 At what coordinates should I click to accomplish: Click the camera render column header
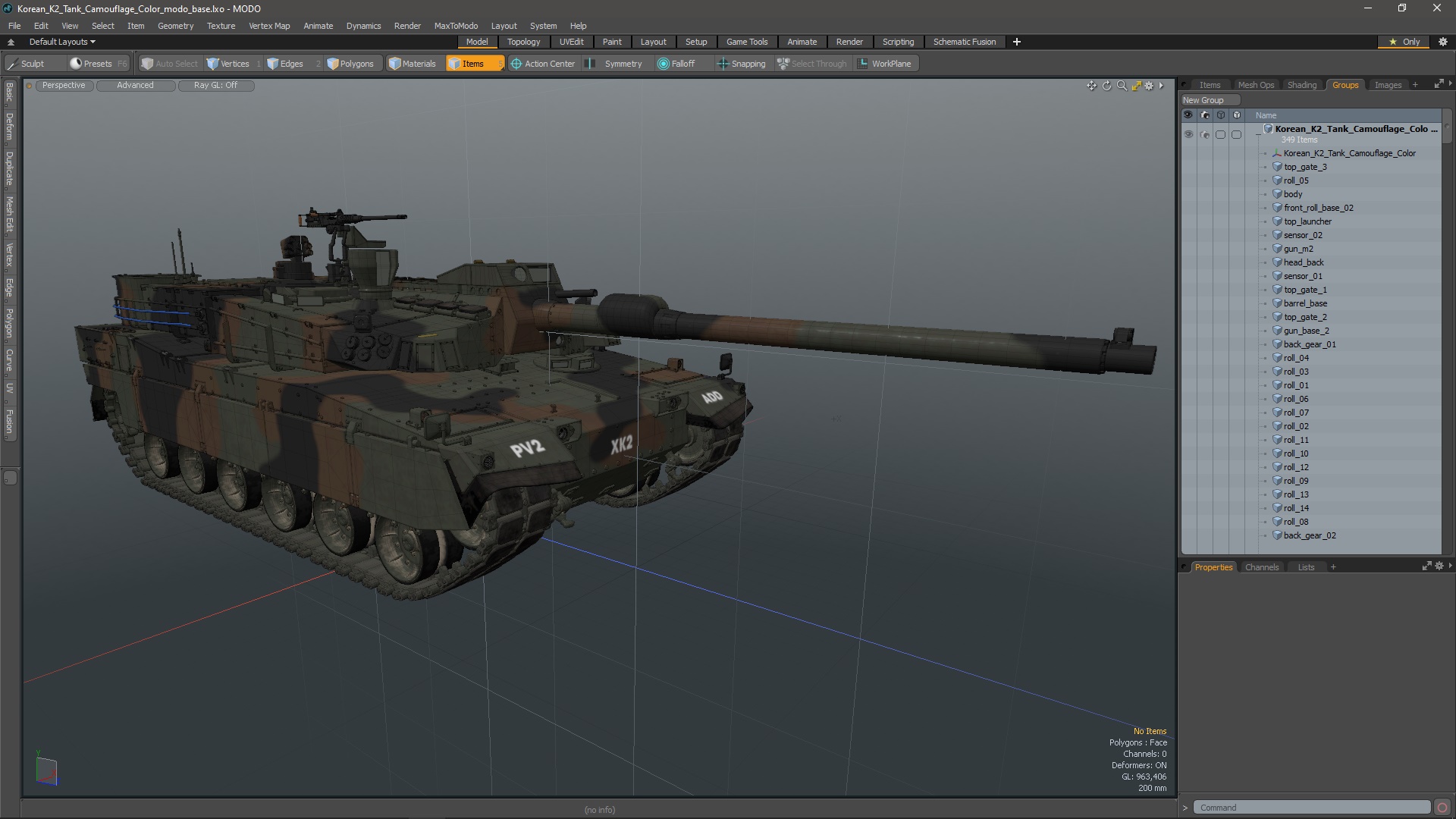(1205, 115)
